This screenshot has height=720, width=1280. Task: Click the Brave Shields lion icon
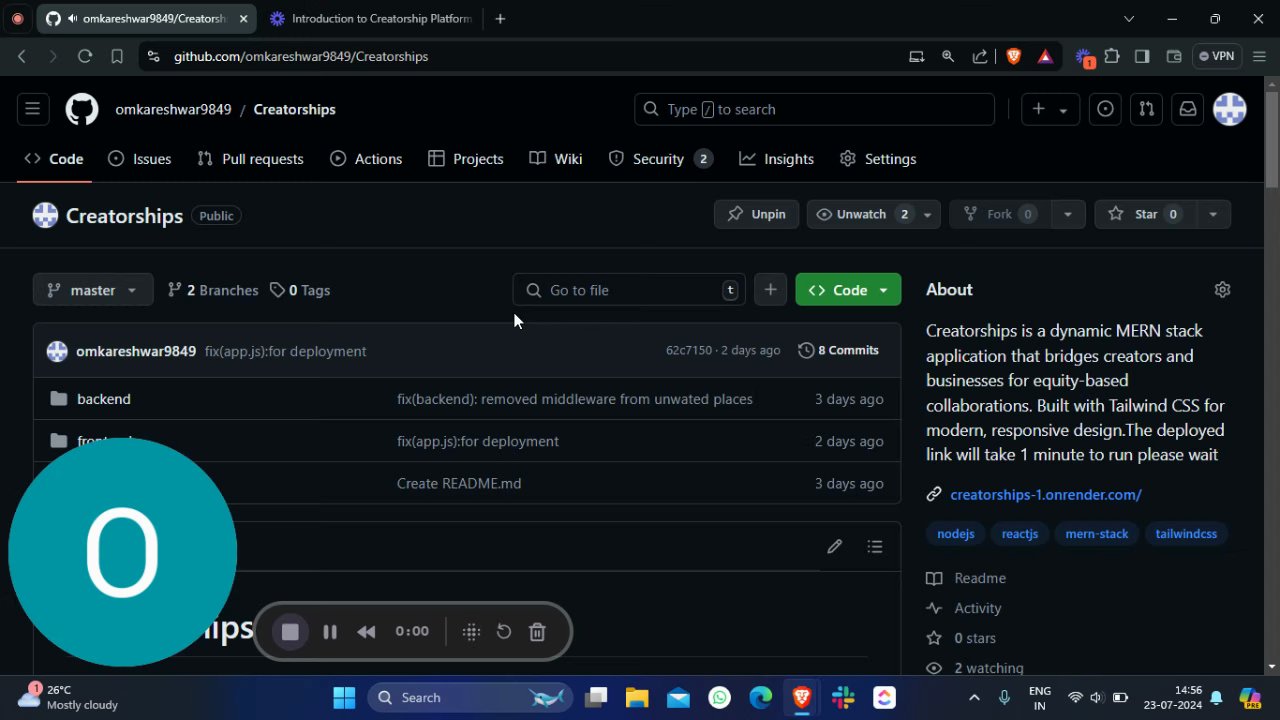(1014, 56)
